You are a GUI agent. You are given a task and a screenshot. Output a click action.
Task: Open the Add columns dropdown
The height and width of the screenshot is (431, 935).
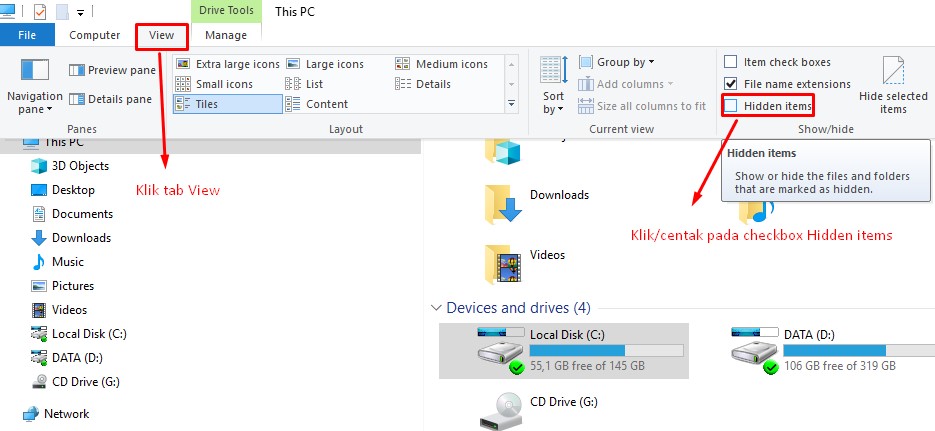(626, 84)
